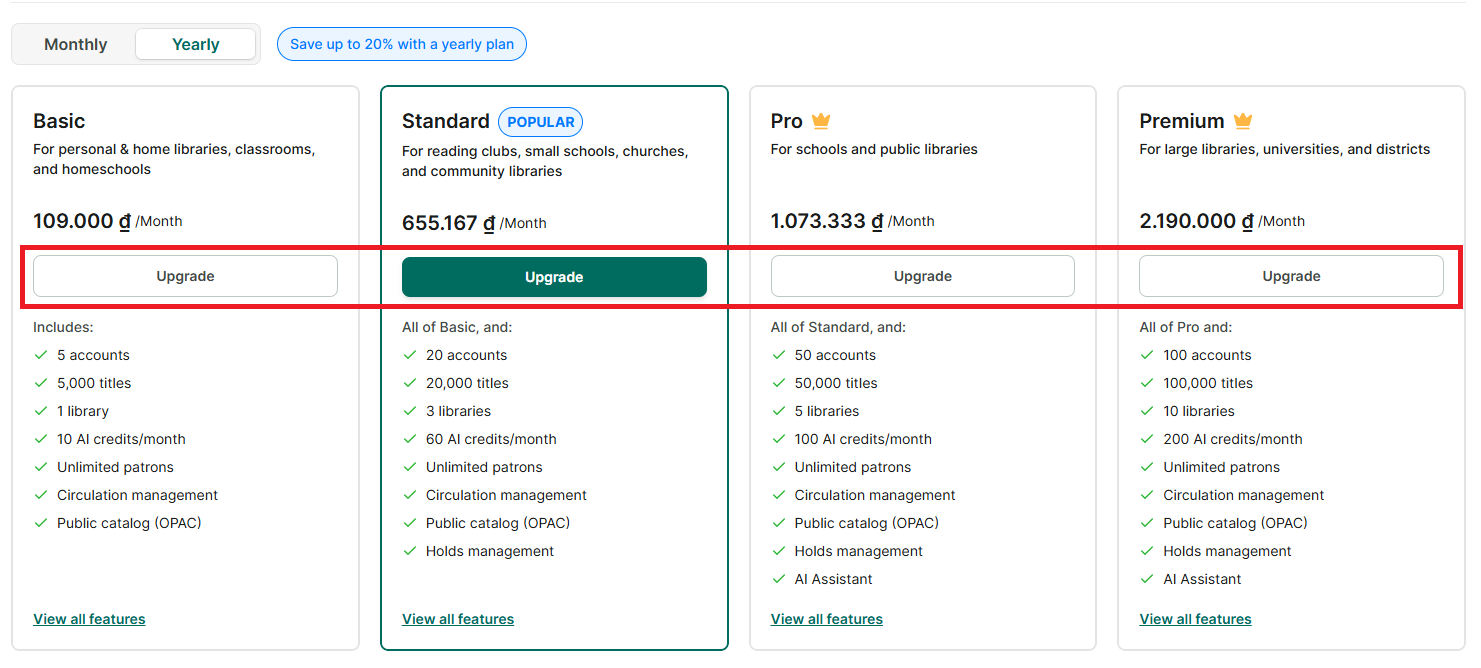View all features of the Premium plan
Image resolution: width=1481 pixels, height=668 pixels.
tap(1195, 619)
